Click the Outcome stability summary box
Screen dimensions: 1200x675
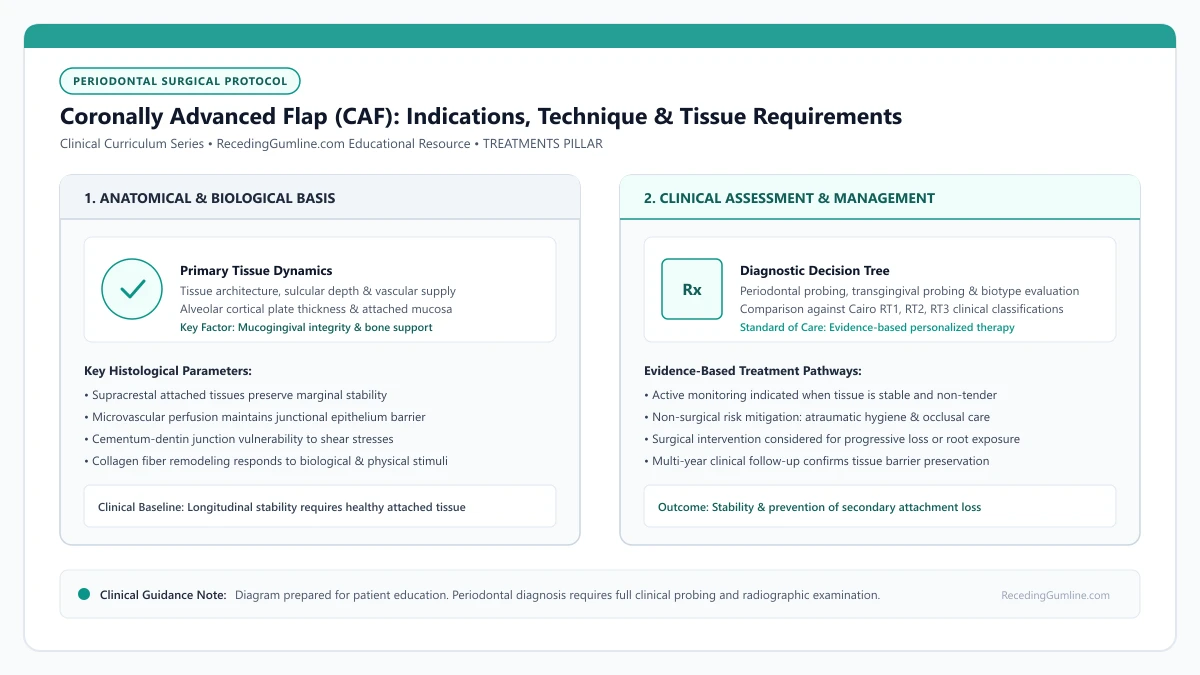(880, 507)
